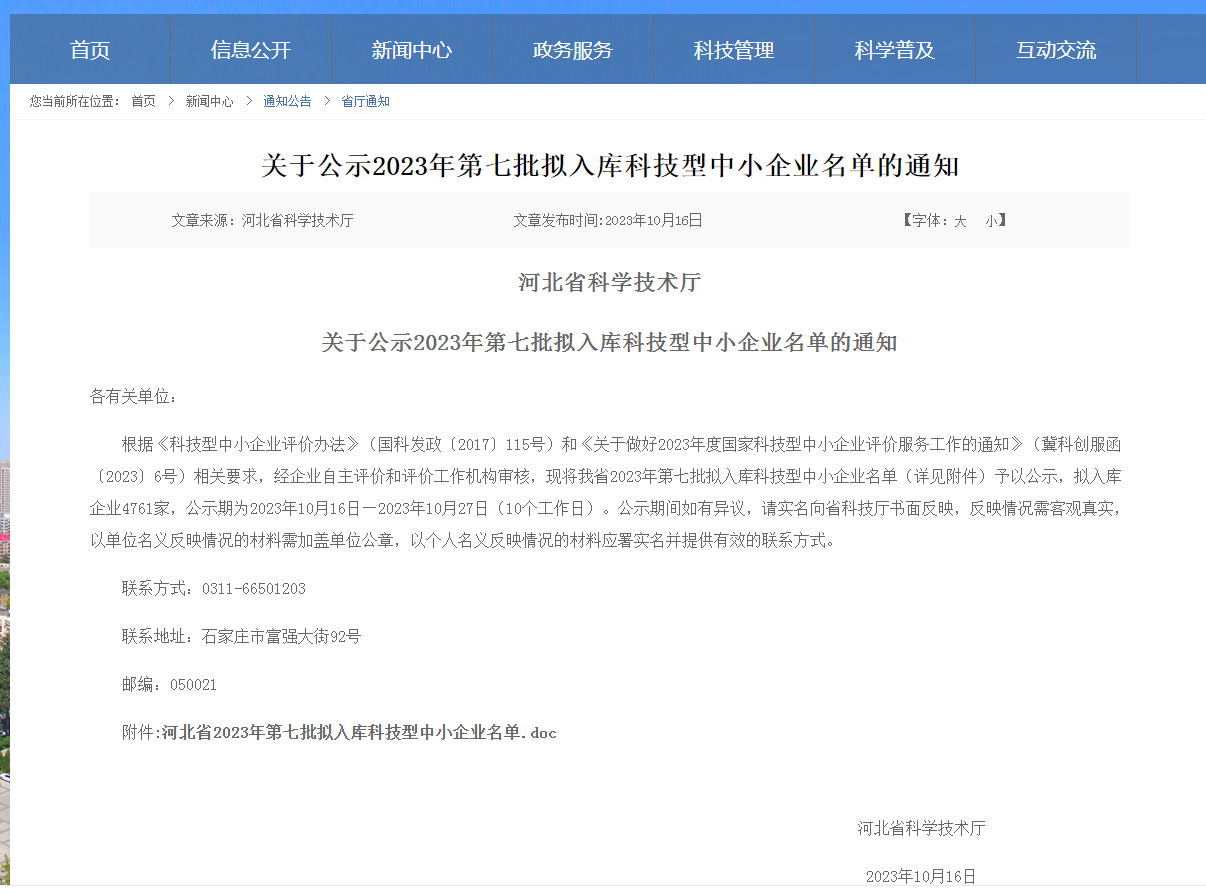Image resolution: width=1206 pixels, height=893 pixels.
Task: Set font size to 大 (large)
Action: [960, 221]
